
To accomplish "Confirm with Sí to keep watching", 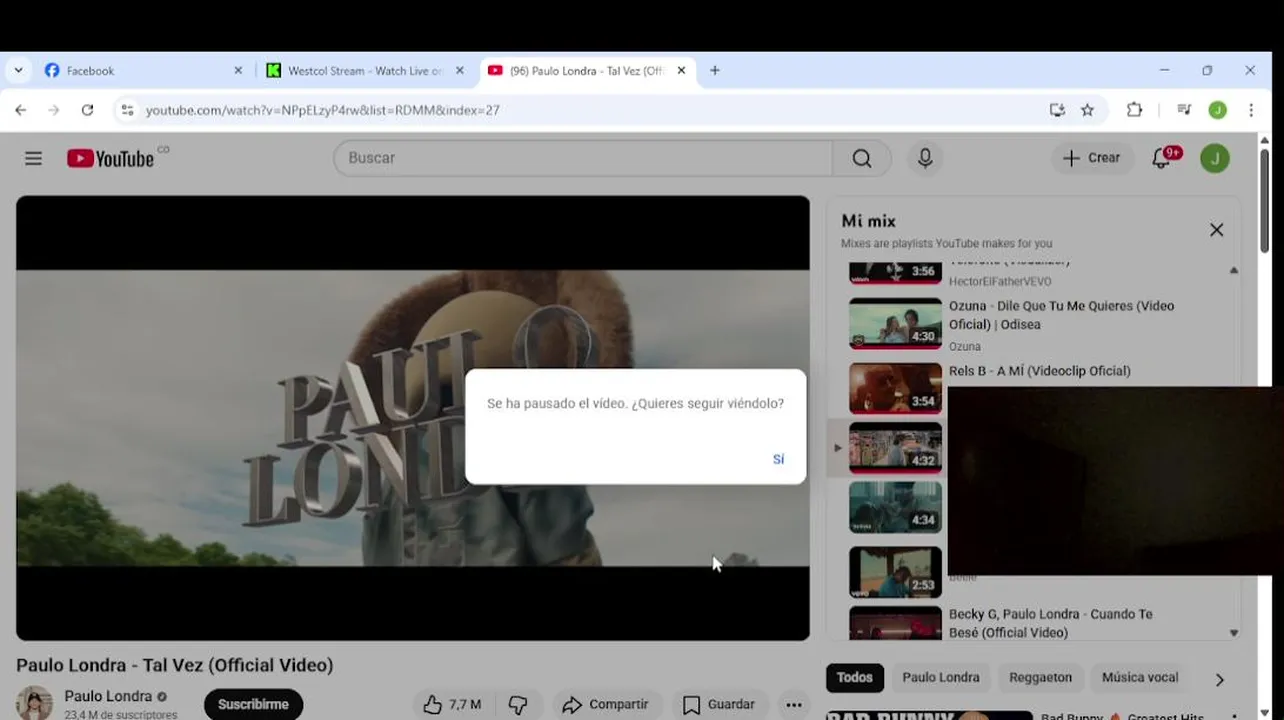I will click(778, 459).
